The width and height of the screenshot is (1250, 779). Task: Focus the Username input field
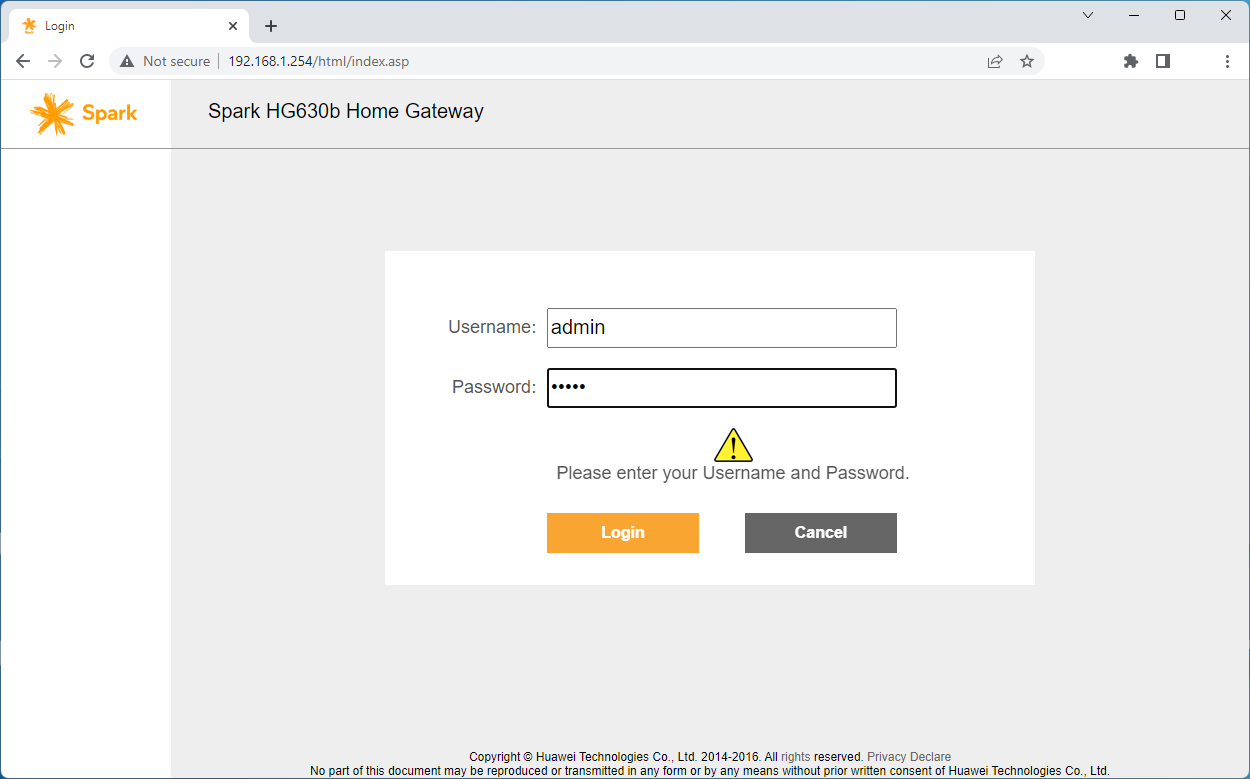pyautogui.click(x=722, y=328)
